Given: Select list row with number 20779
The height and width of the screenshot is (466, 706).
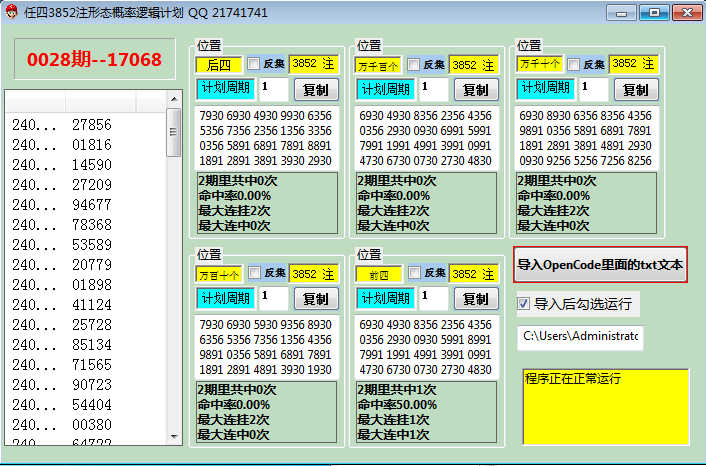Looking at the screenshot, I should click(91, 264).
